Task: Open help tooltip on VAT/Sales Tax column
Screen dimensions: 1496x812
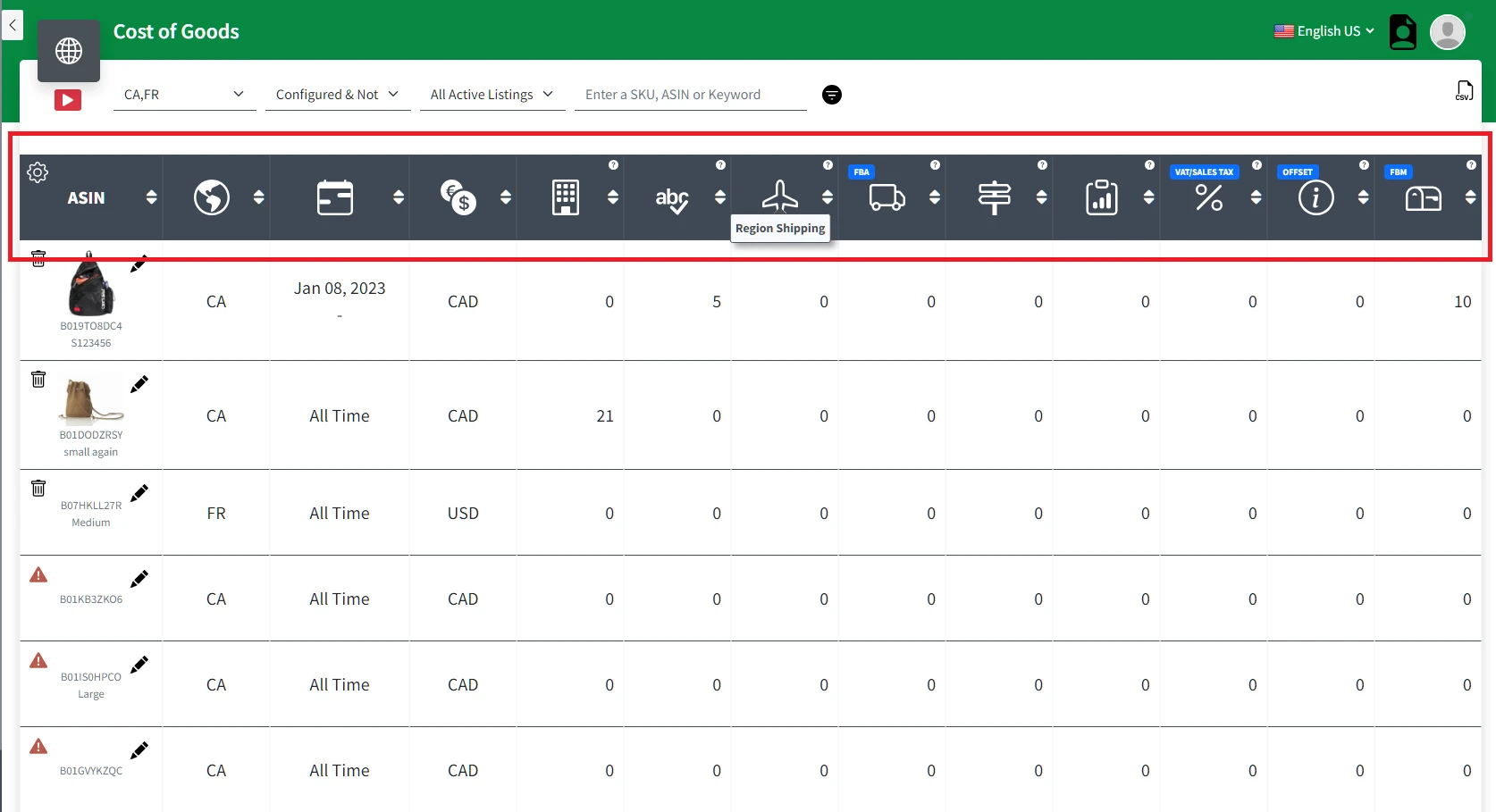Action: pyautogui.click(x=1256, y=165)
